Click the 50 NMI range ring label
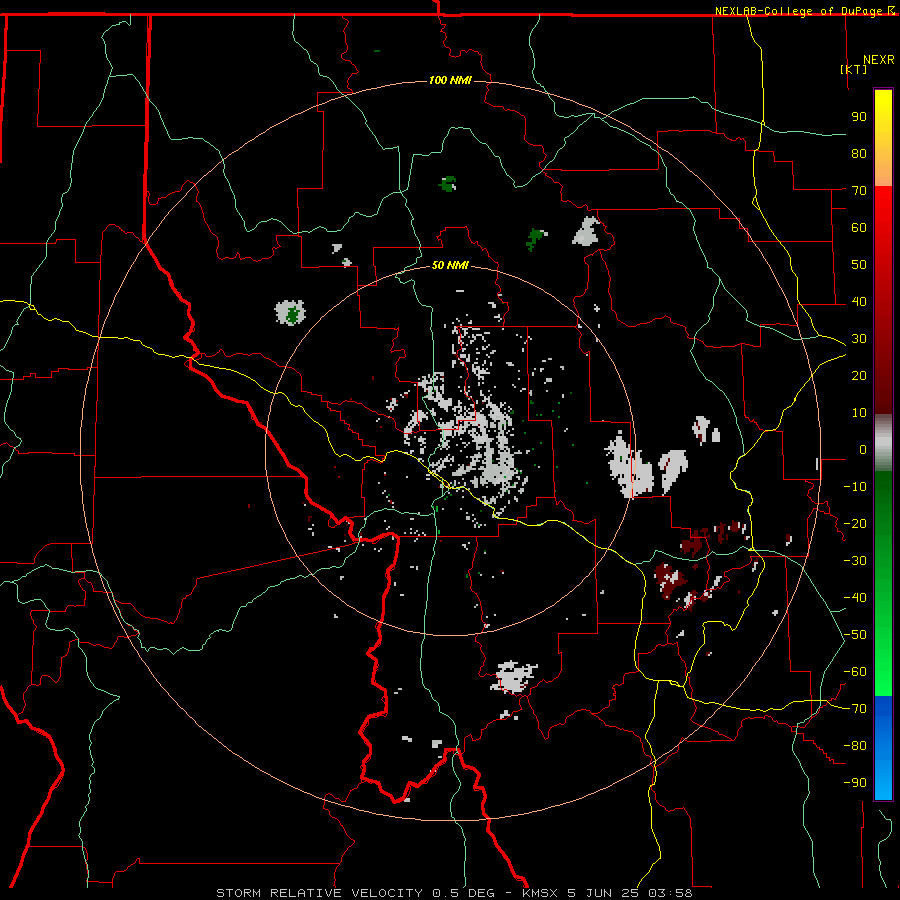900x900 pixels. (451, 265)
